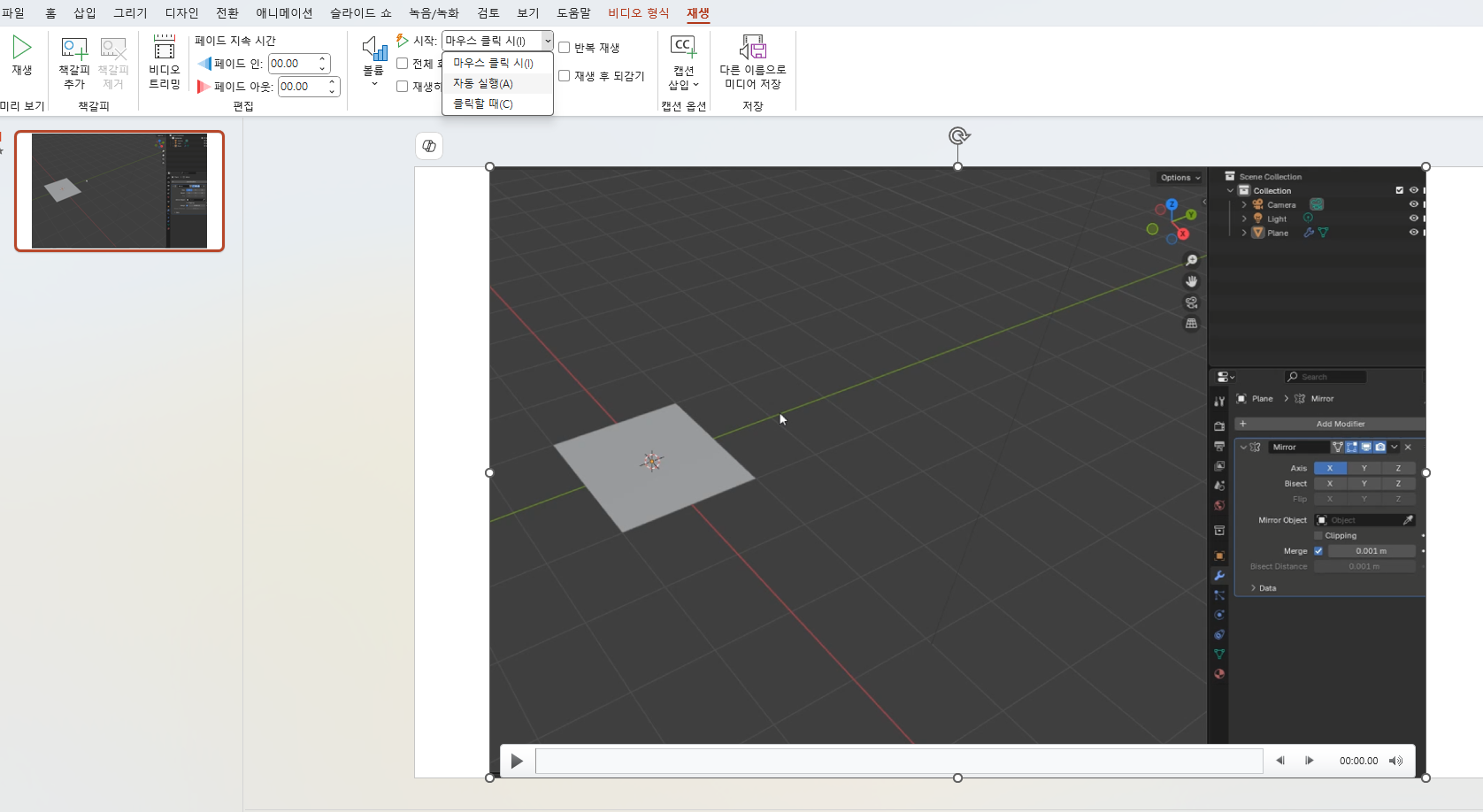Switch to the 검토 tab
The height and width of the screenshot is (812, 1483).
point(488,13)
